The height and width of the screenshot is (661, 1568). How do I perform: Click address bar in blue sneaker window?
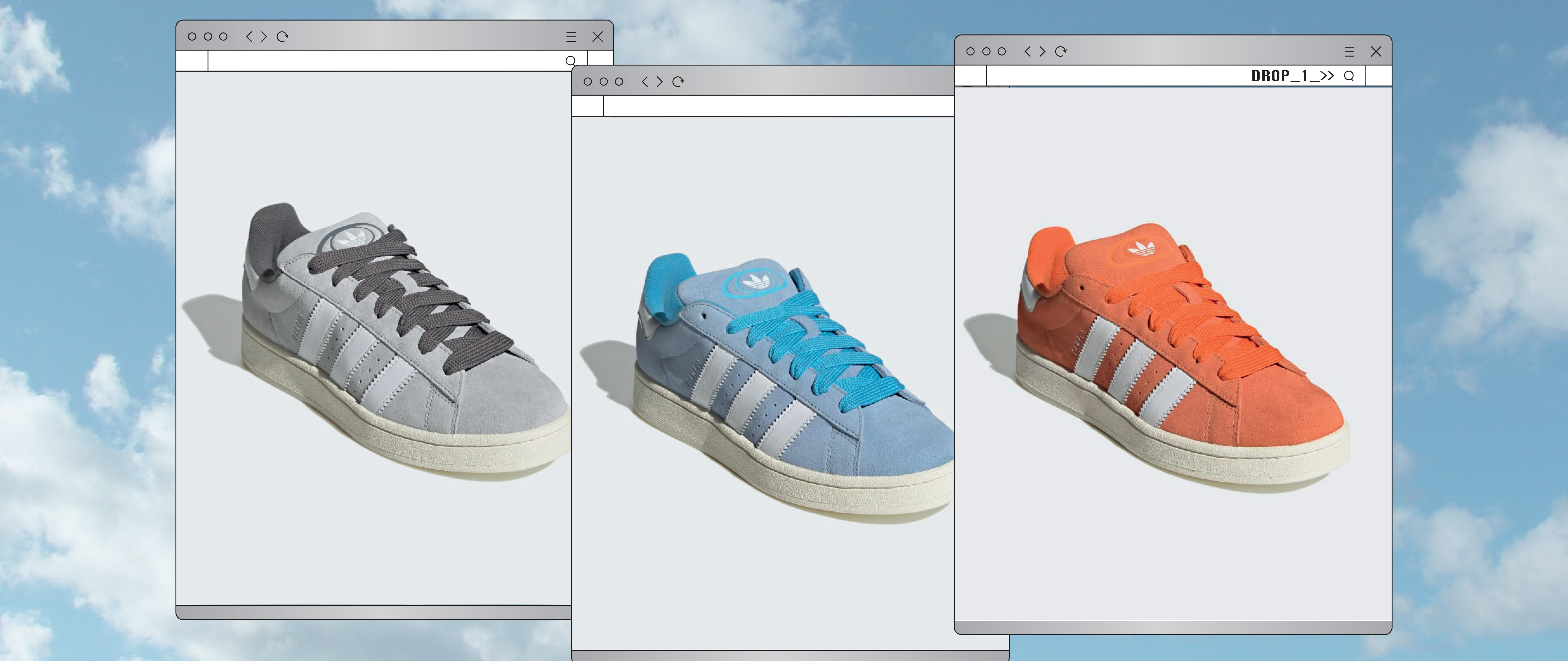click(x=778, y=106)
